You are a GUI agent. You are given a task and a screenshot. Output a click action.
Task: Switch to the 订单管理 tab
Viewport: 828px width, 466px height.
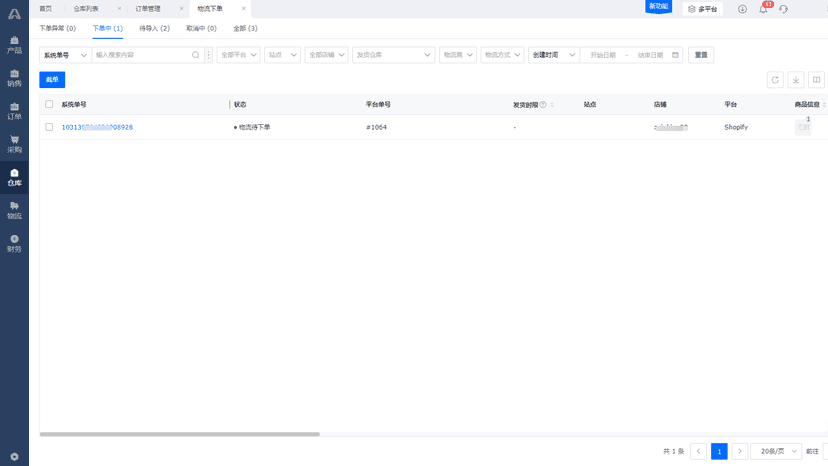tap(148, 9)
